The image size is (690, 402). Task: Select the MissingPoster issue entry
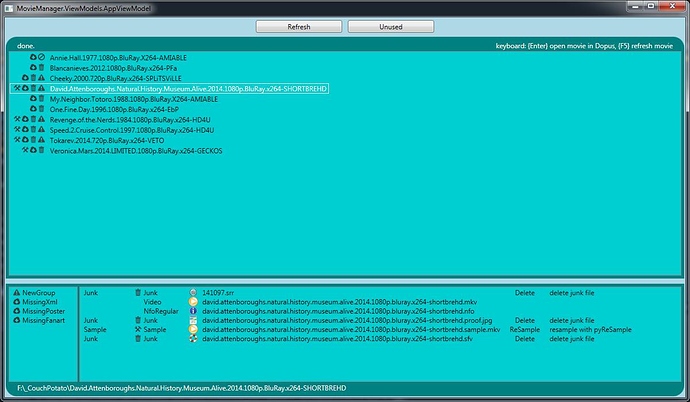tap(44, 311)
